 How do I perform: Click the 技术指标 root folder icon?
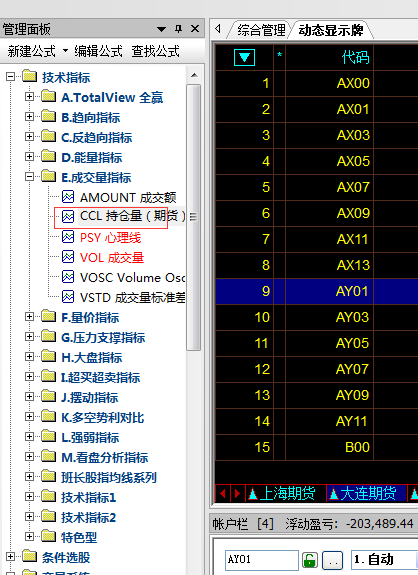click(x=30, y=77)
